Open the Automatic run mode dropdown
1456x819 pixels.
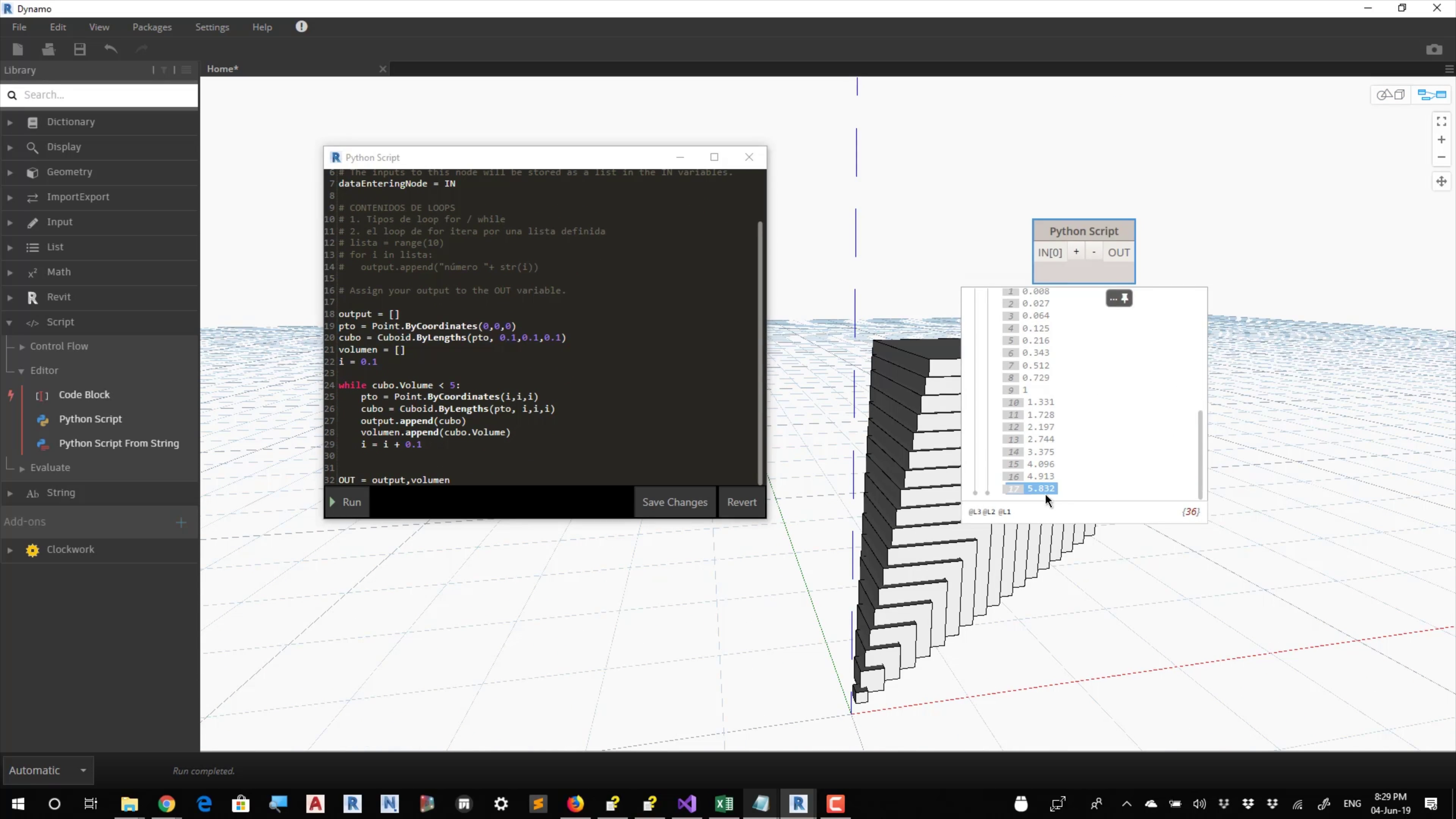click(x=47, y=770)
